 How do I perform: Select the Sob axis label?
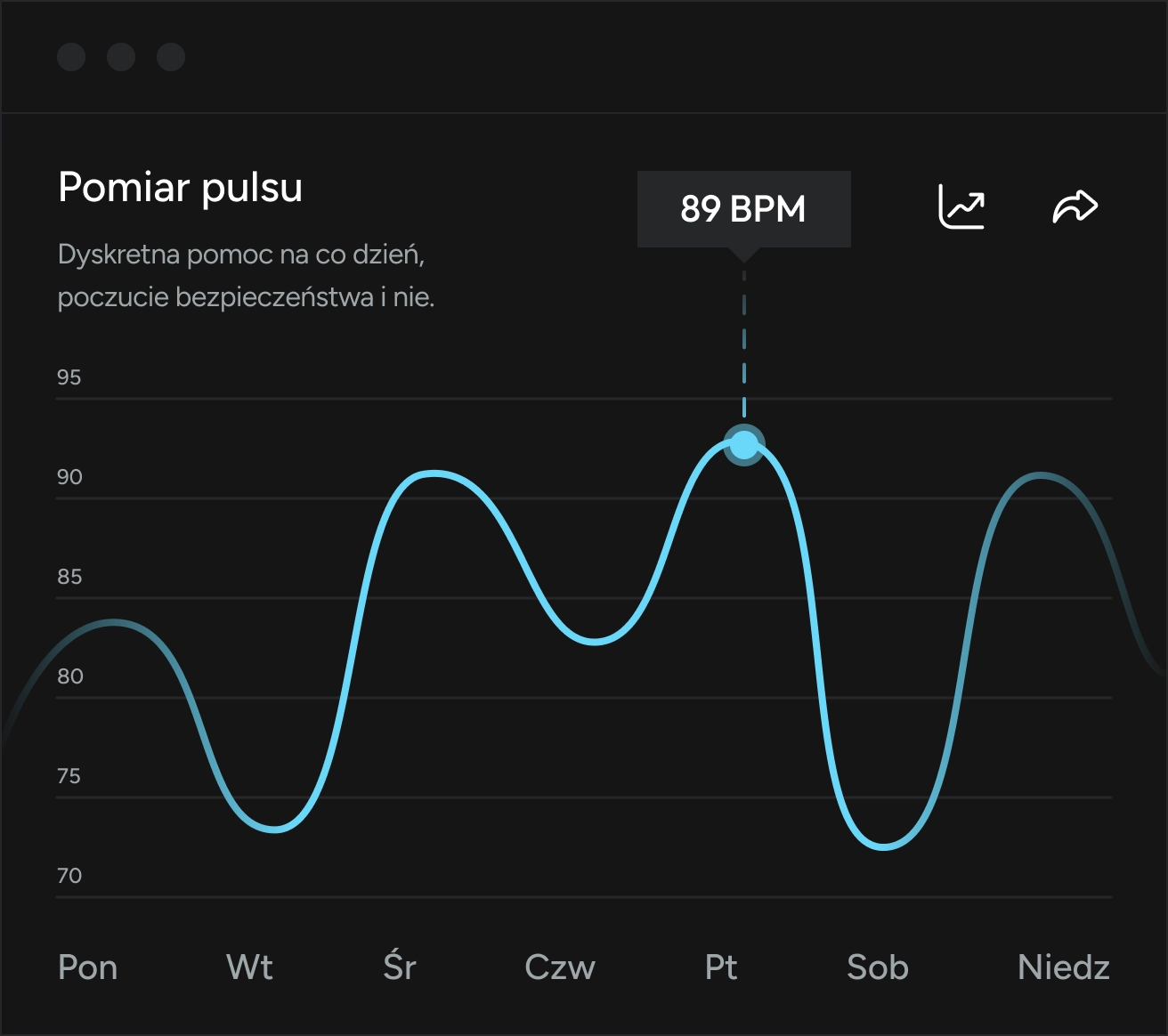pyautogui.click(x=877, y=967)
